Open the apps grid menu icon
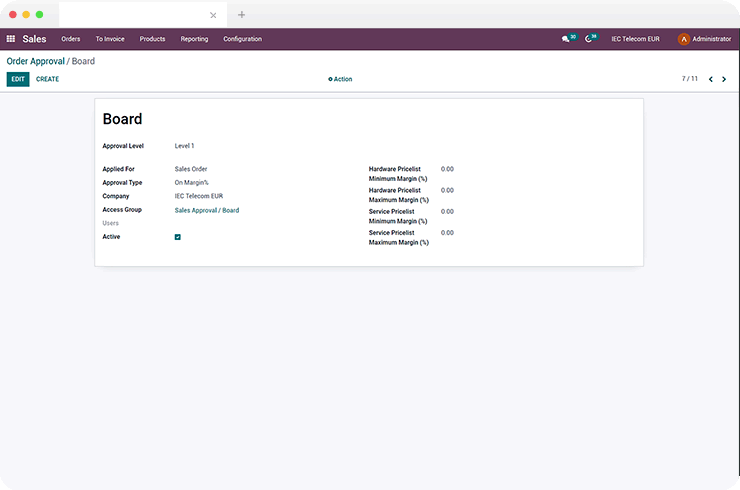740x490 pixels. click(10, 39)
